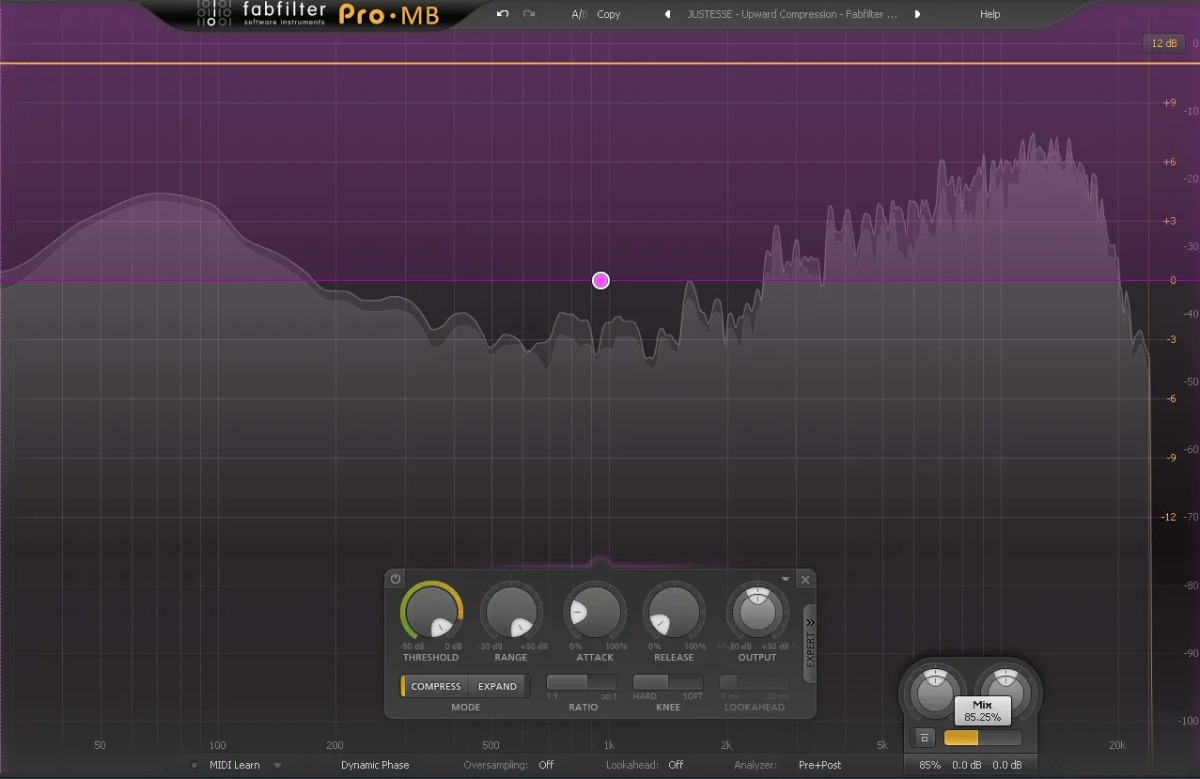Open the Help menu
Viewport: 1200px width, 779px height.
[989, 14]
